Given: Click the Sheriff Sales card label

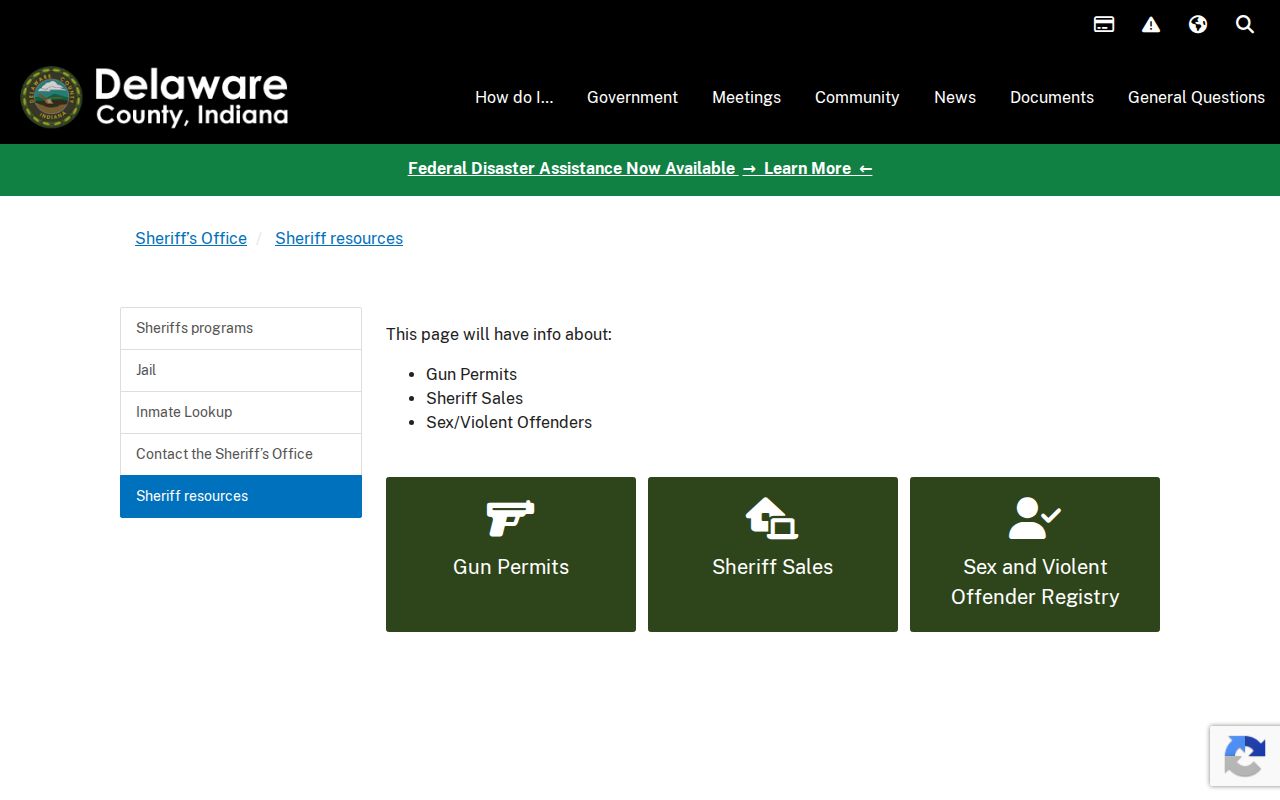Looking at the screenshot, I should 772,566.
